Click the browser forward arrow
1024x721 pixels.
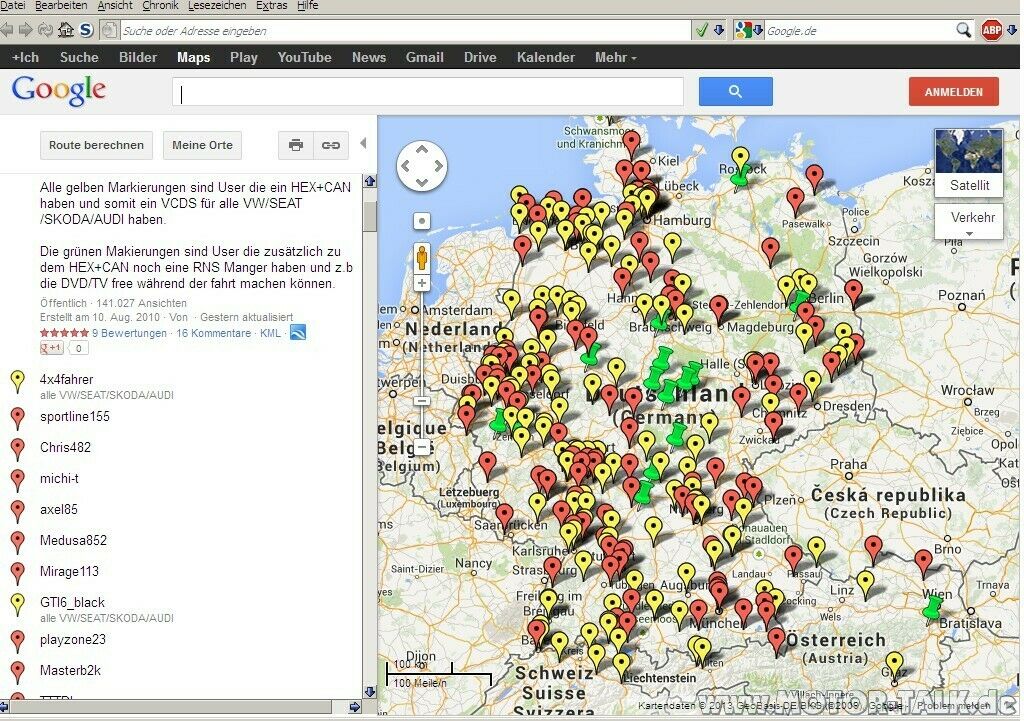point(26,30)
